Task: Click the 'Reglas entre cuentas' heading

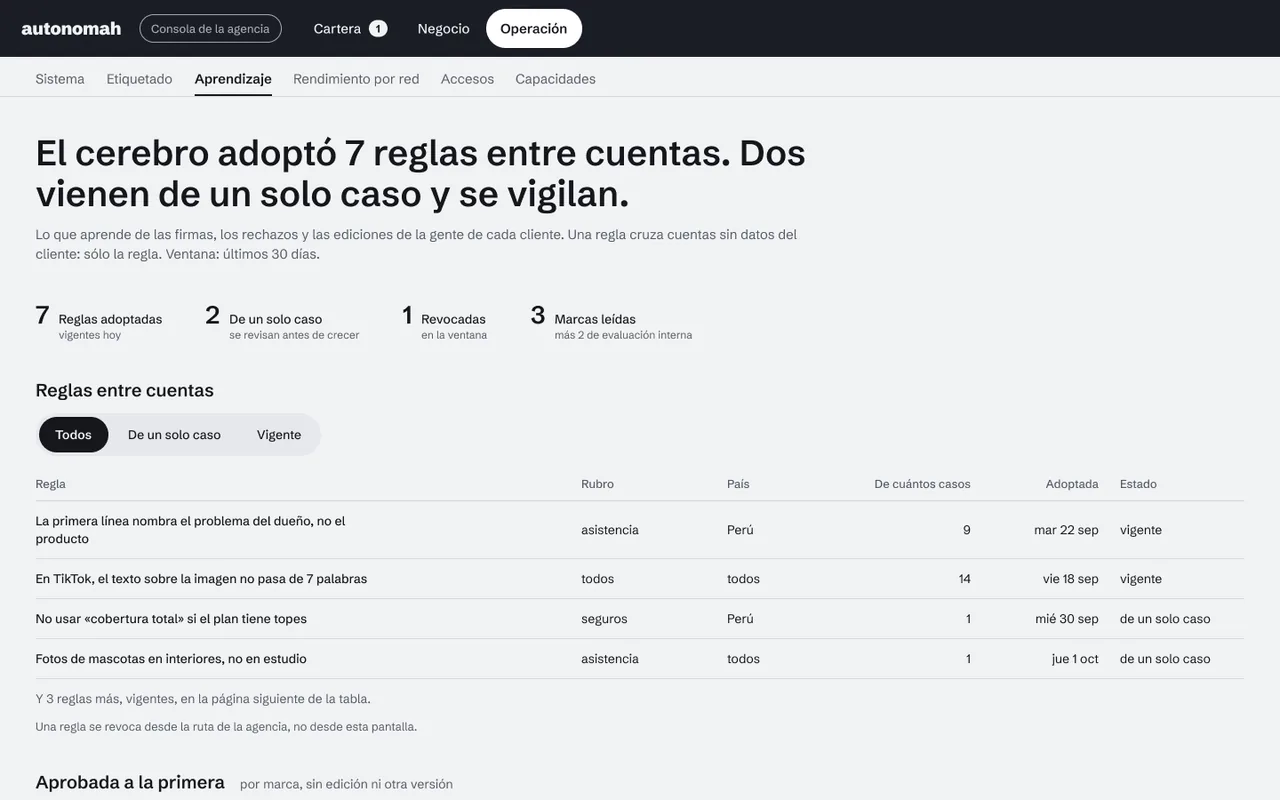Action: 124,390
